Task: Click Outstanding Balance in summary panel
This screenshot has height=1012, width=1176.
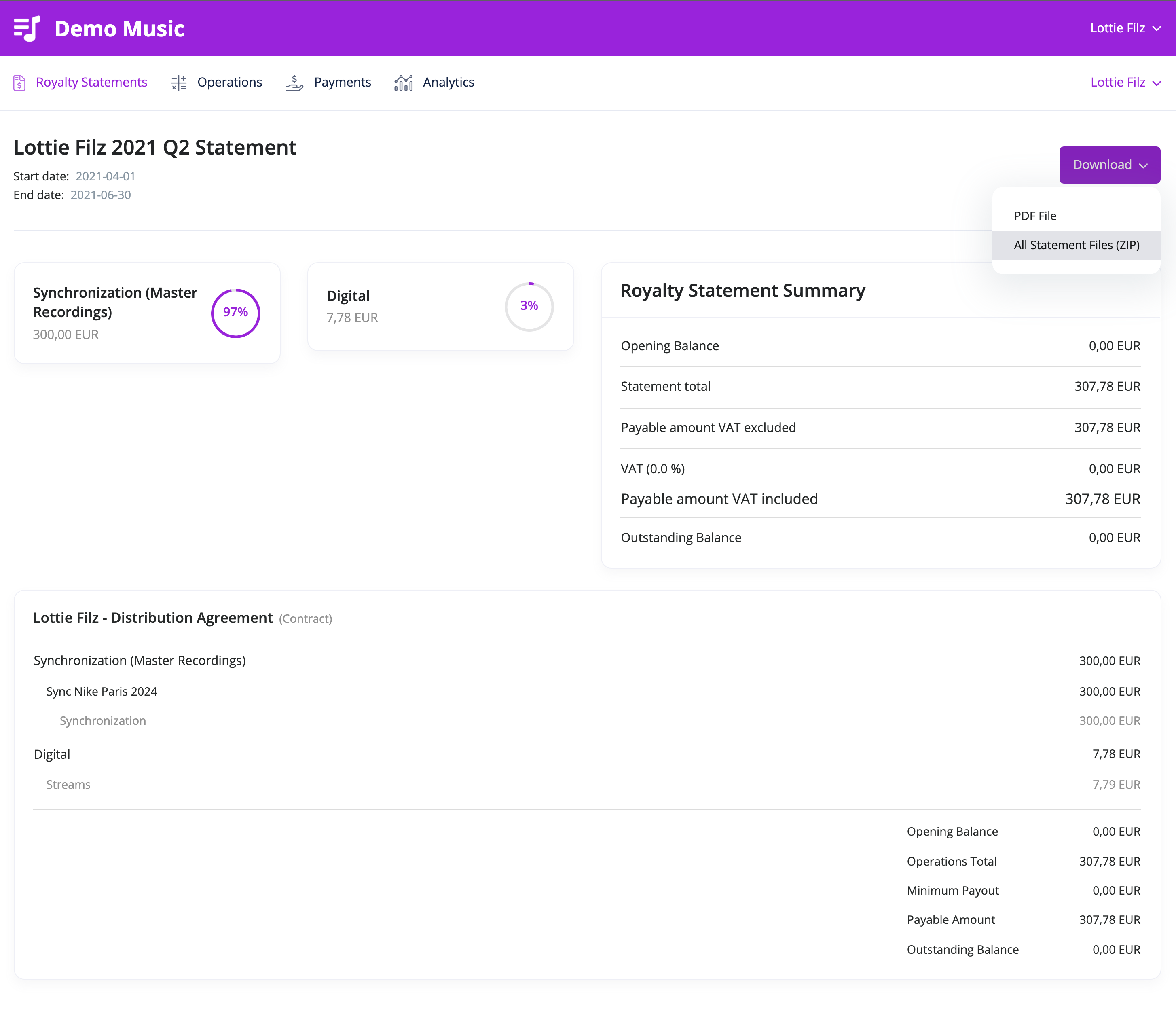Action: tap(681, 538)
